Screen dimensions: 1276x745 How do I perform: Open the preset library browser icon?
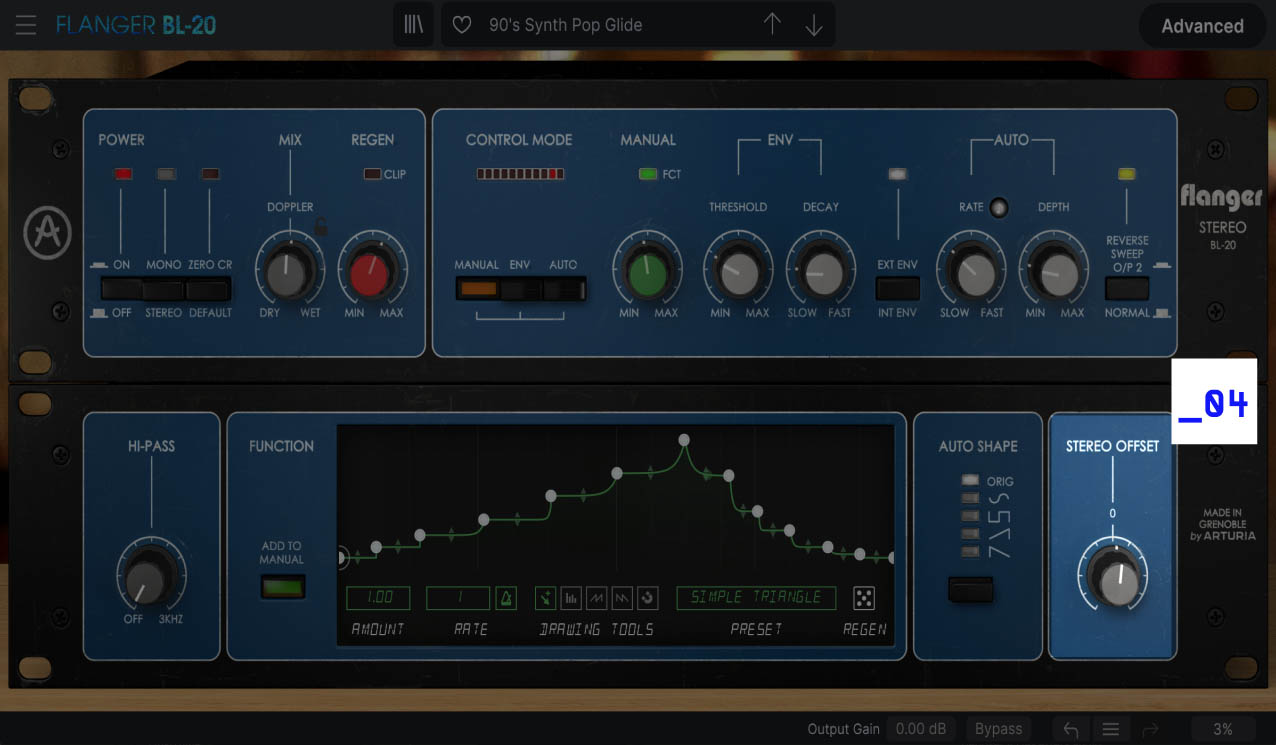[x=413, y=24]
